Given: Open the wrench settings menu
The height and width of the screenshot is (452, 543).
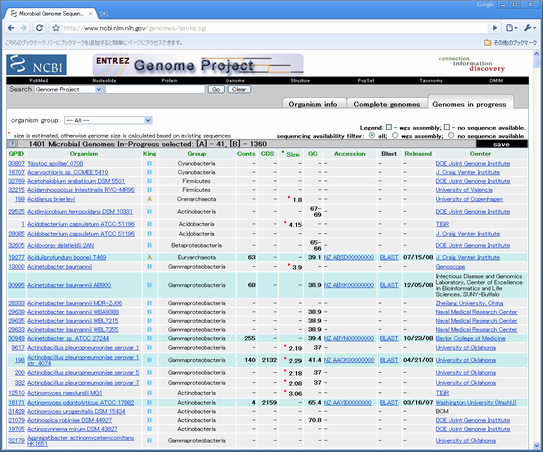Looking at the screenshot, I should [x=529, y=28].
